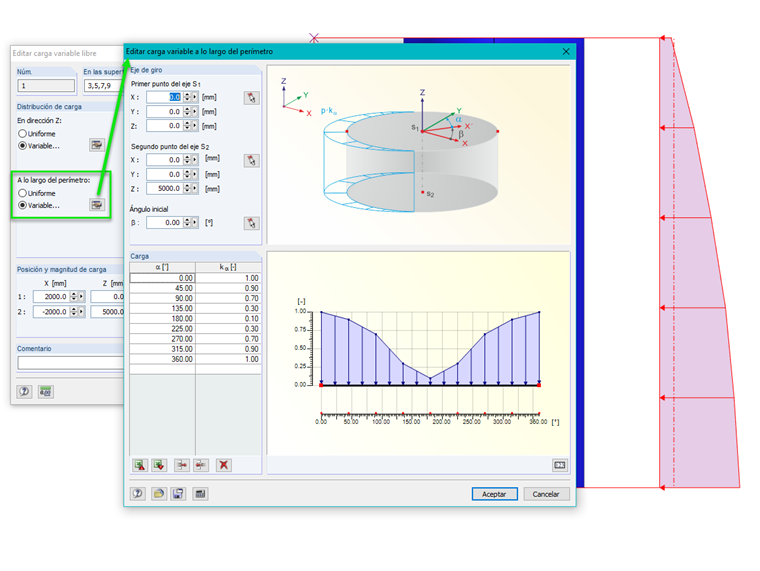The image size is (760, 571).
Task: Click position 2 X field -2000.0
Action: [x=51, y=312]
